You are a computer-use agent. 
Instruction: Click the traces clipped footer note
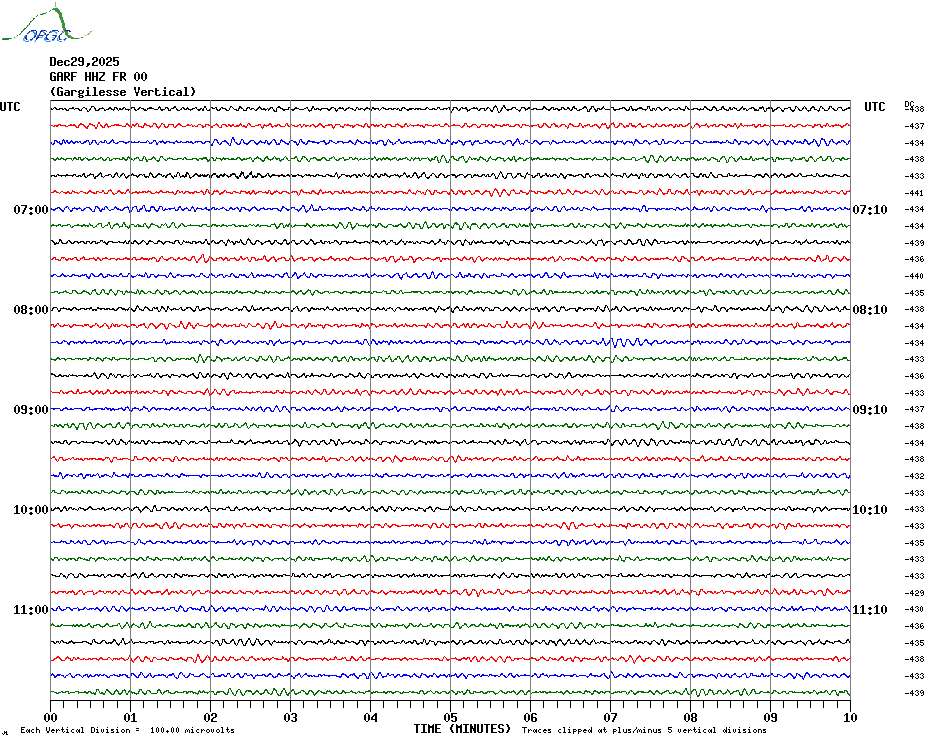(644, 731)
